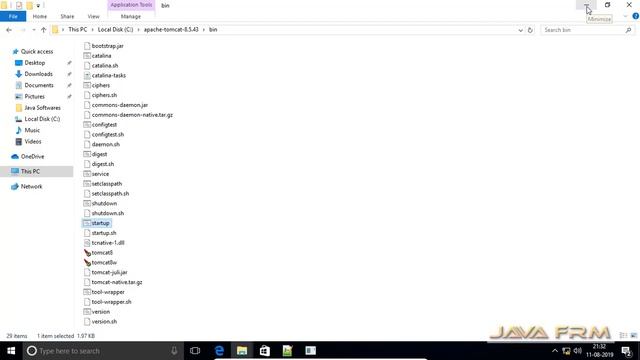This screenshot has width=640, height=360.
Task: Refresh the bin folder view
Action: point(530,30)
